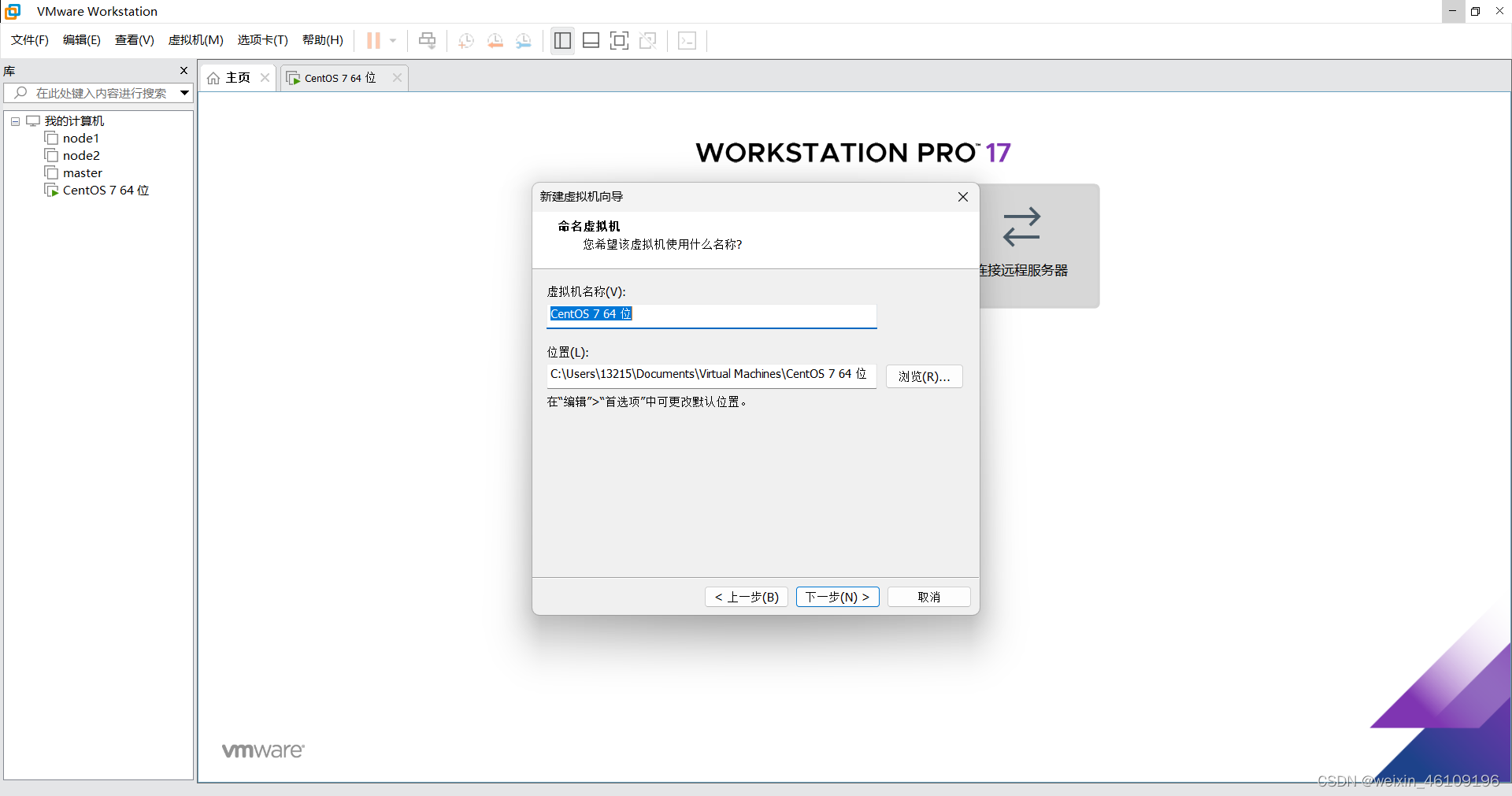The height and width of the screenshot is (796, 1512).
Task: Click the VM icon on the CentOS 7 64 位 tab
Action: pyautogui.click(x=293, y=78)
